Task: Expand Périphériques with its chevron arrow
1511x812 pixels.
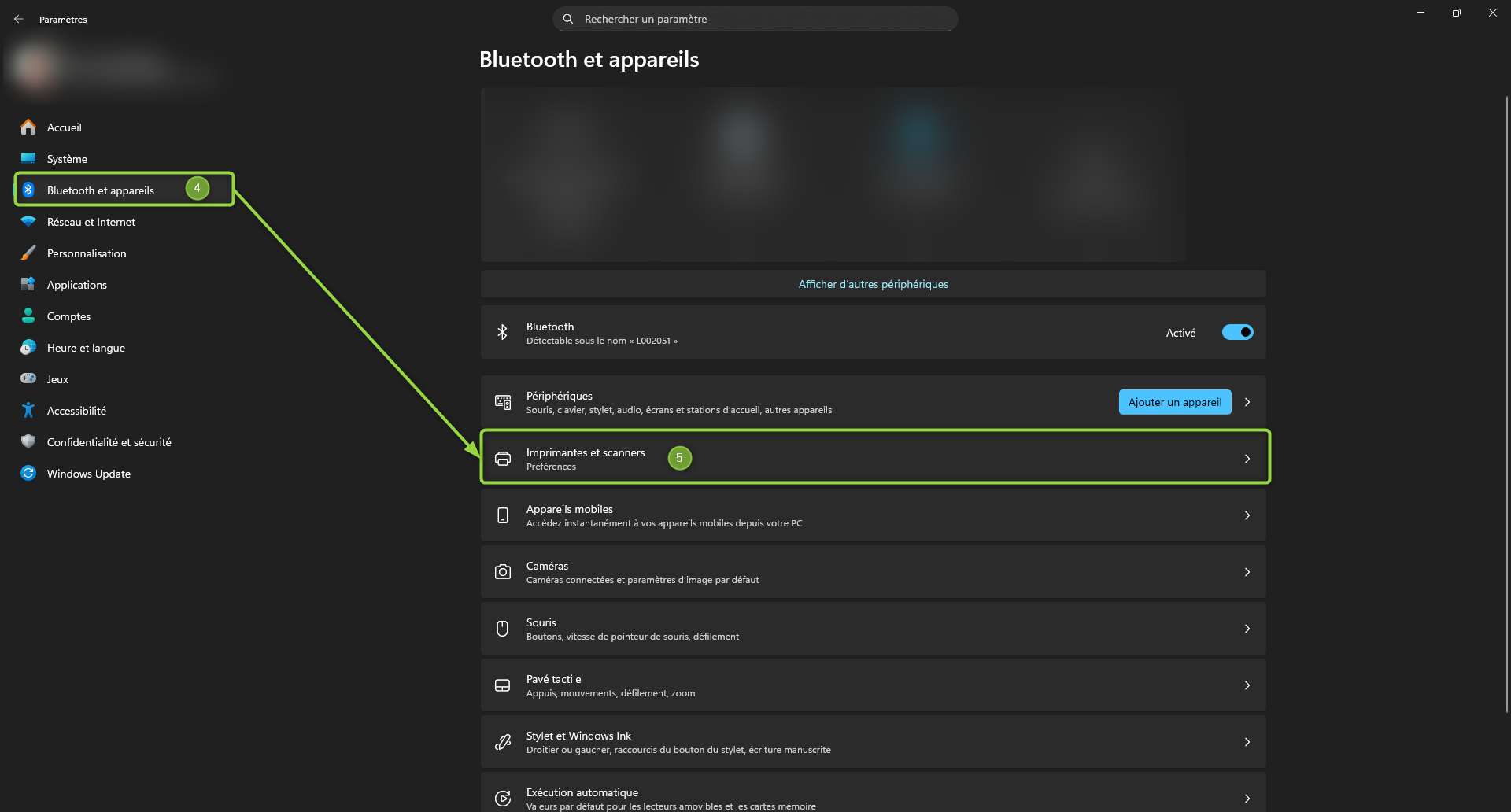Action: 1247,402
